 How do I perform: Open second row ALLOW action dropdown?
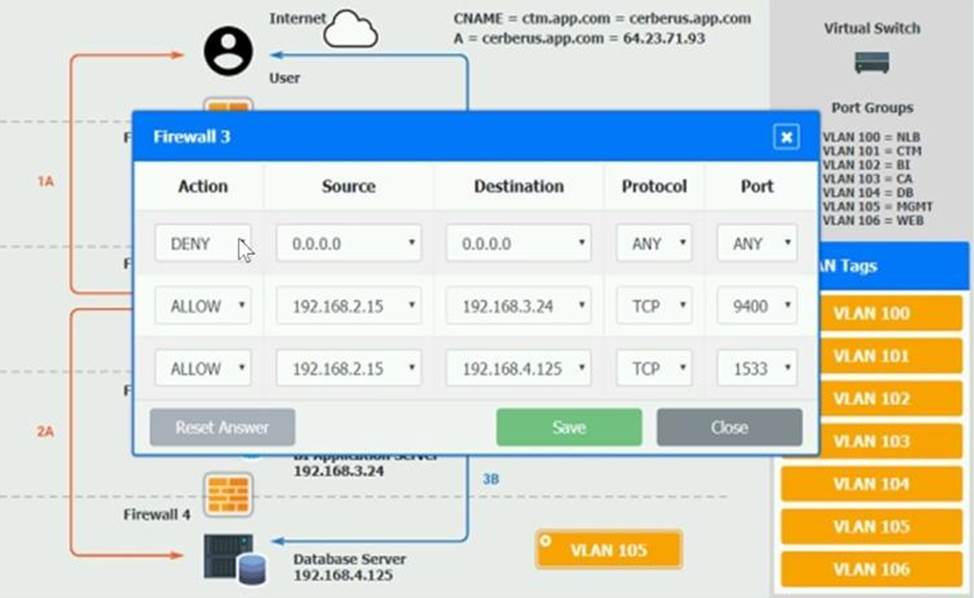tap(203, 306)
